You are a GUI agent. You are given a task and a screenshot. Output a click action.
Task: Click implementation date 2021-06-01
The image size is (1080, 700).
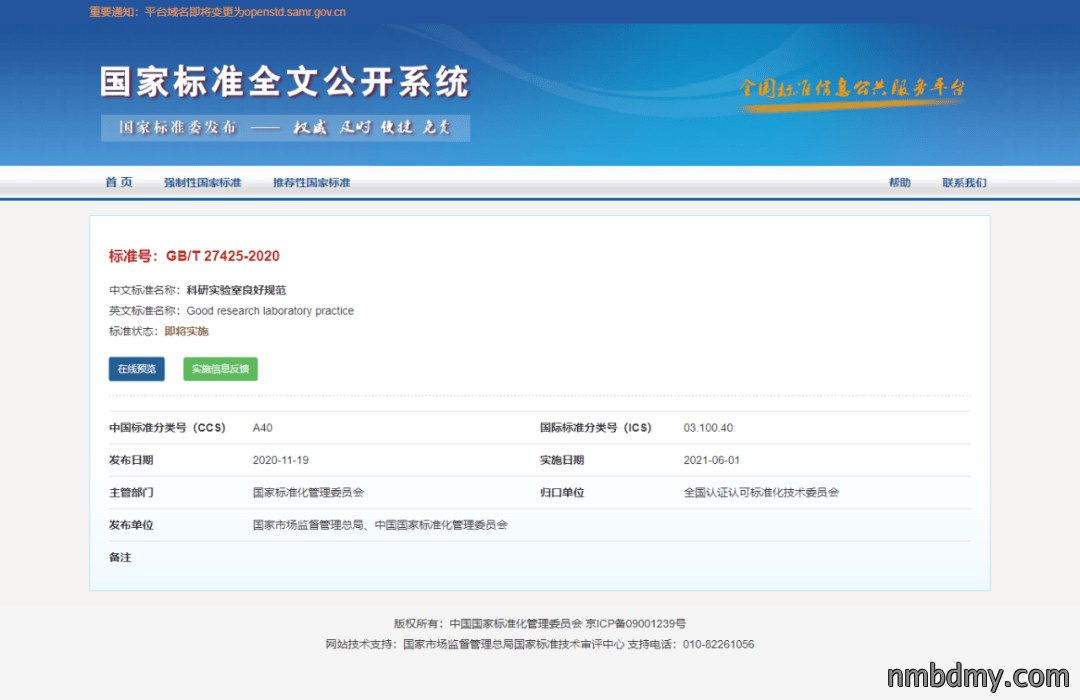712,460
